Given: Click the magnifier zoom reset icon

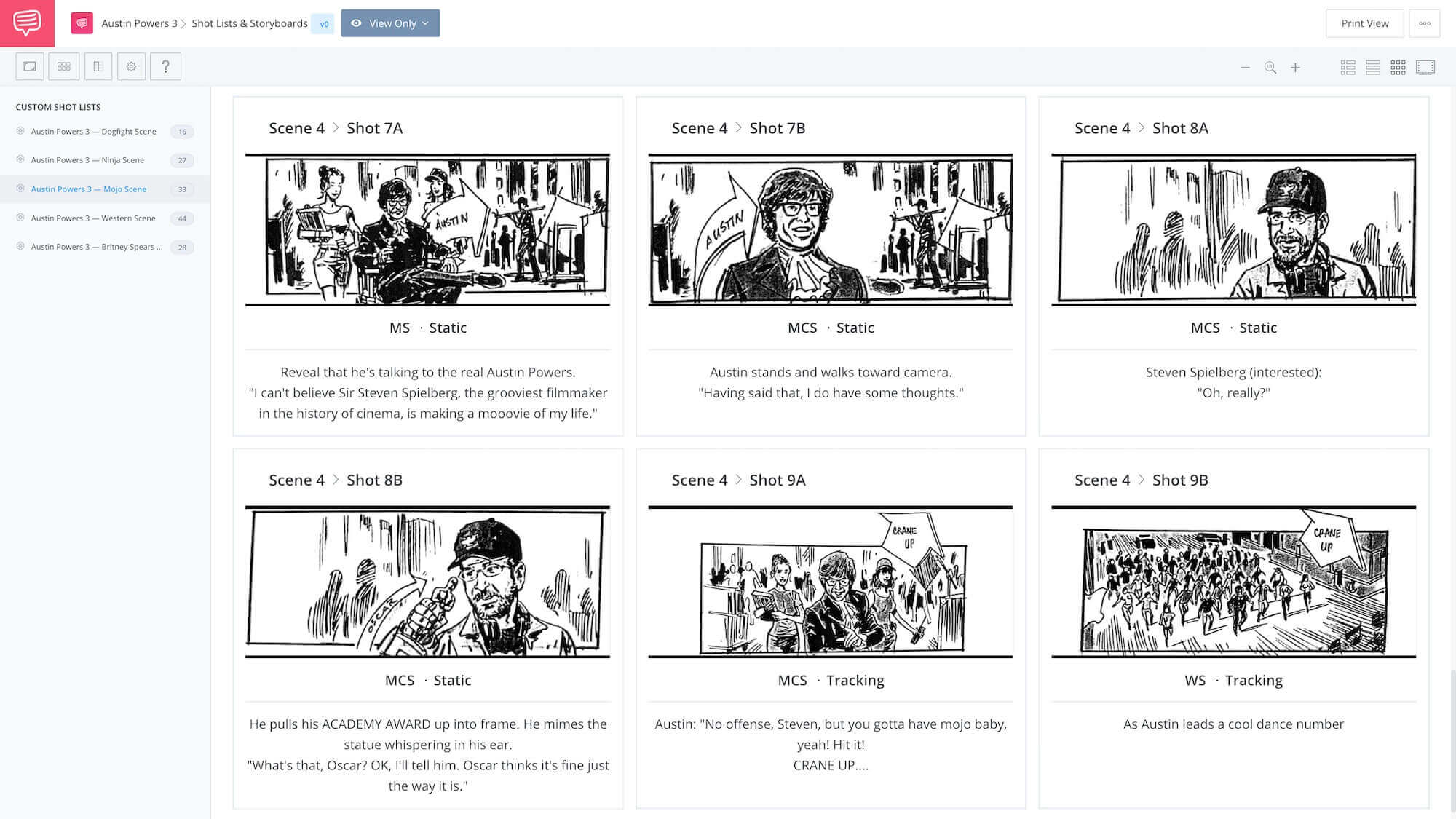Looking at the screenshot, I should (x=1270, y=68).
